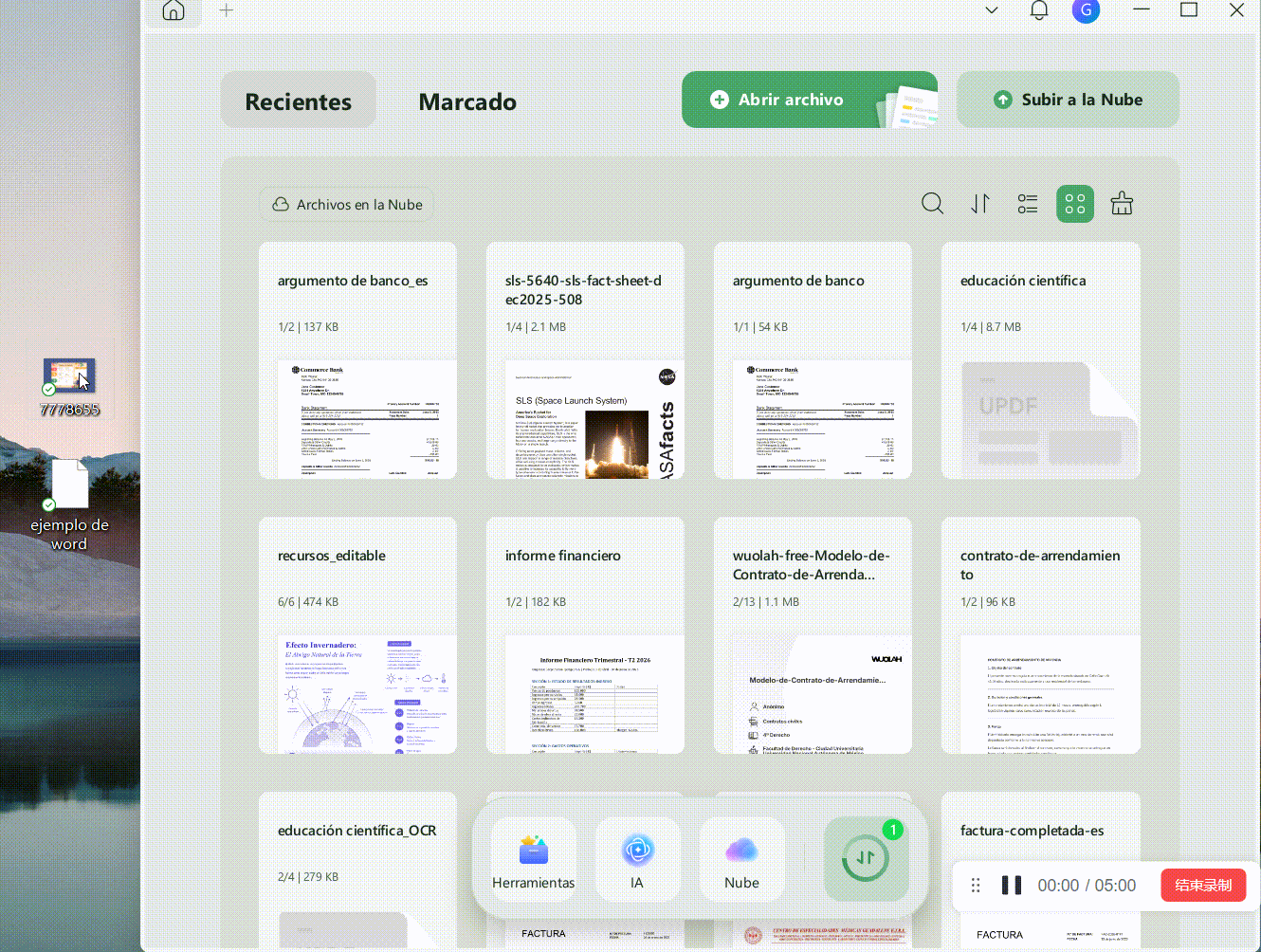Open educación científica_OCR file card
The image size is (1261, 952).
click(x=357, y=870)
